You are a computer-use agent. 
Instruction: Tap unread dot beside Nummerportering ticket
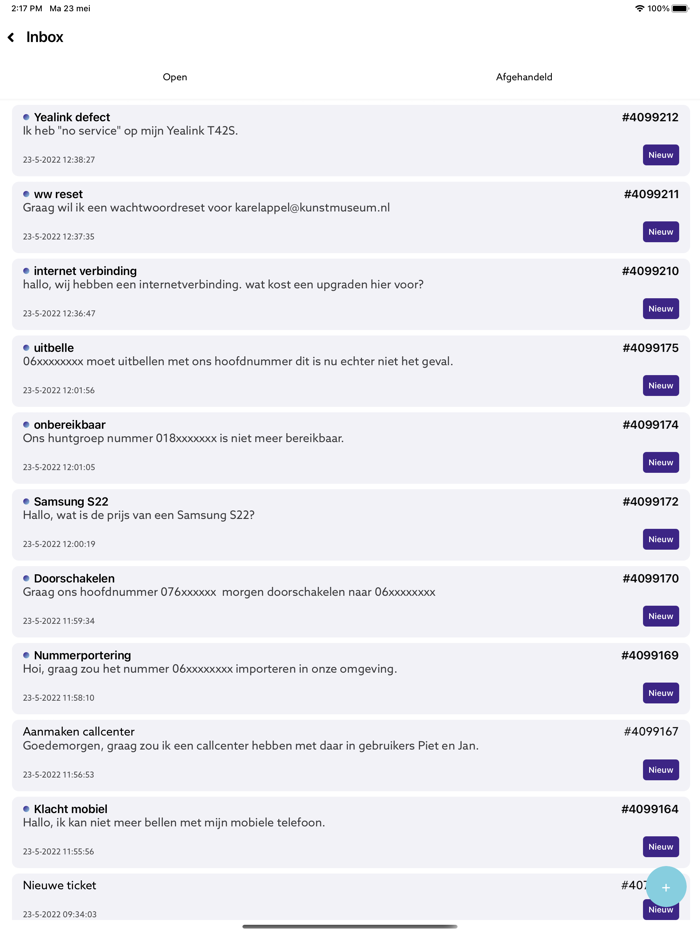[26, 655]
